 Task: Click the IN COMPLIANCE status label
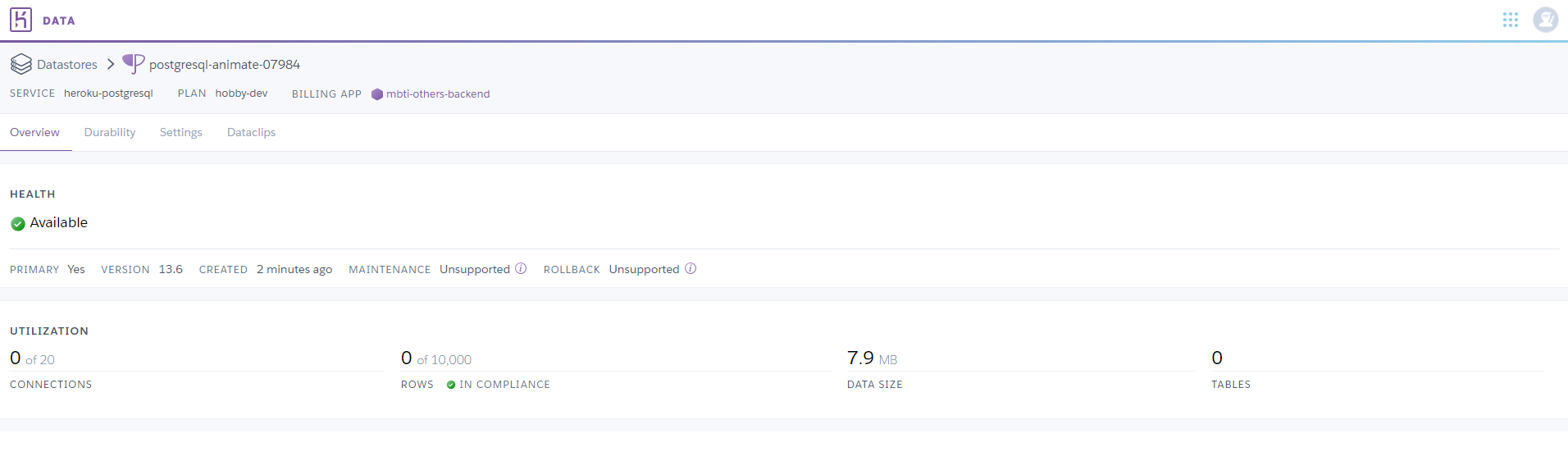[x=505, y=385]
